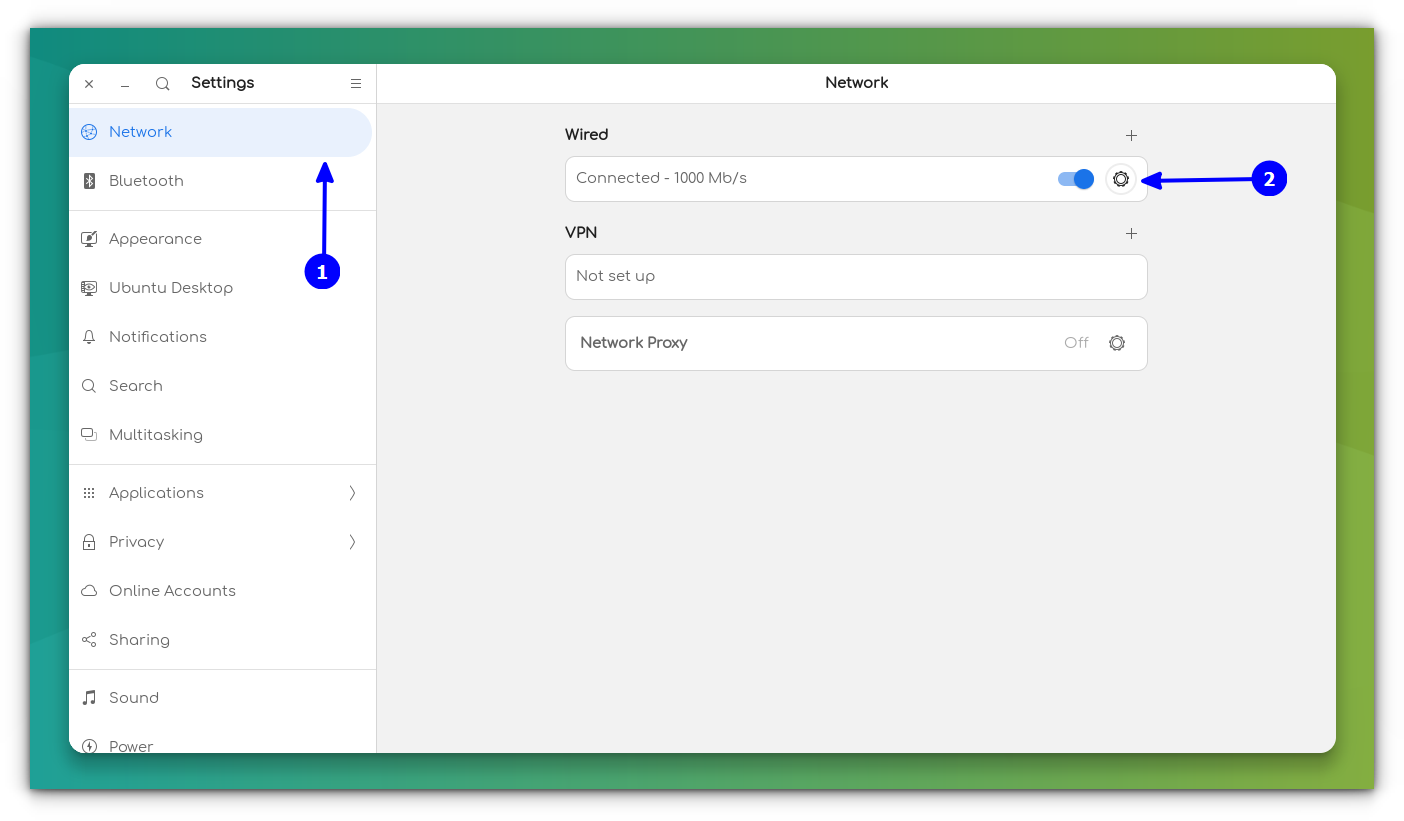Close the Settings window
This screenshot has height=821, width=1404.
pos(89,84)
